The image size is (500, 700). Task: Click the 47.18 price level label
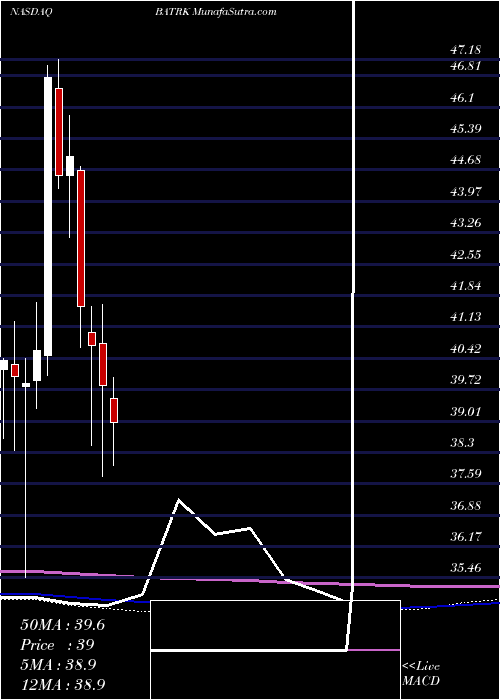coord(465,50)
